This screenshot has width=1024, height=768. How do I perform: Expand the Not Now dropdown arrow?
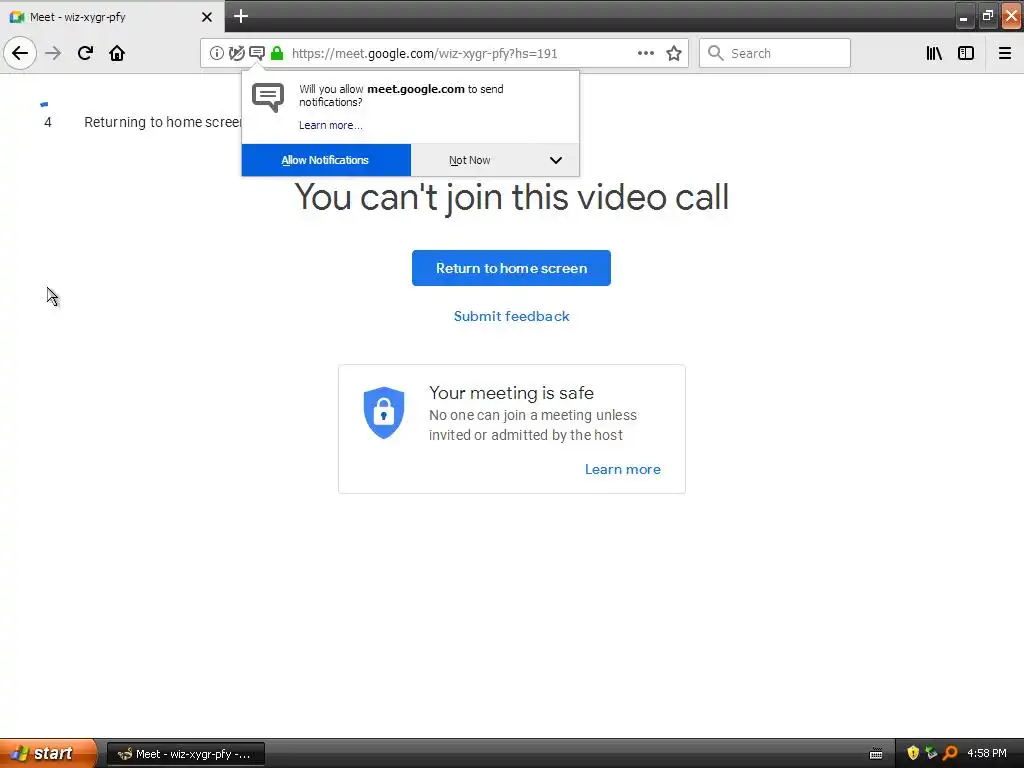pos(556,160)
